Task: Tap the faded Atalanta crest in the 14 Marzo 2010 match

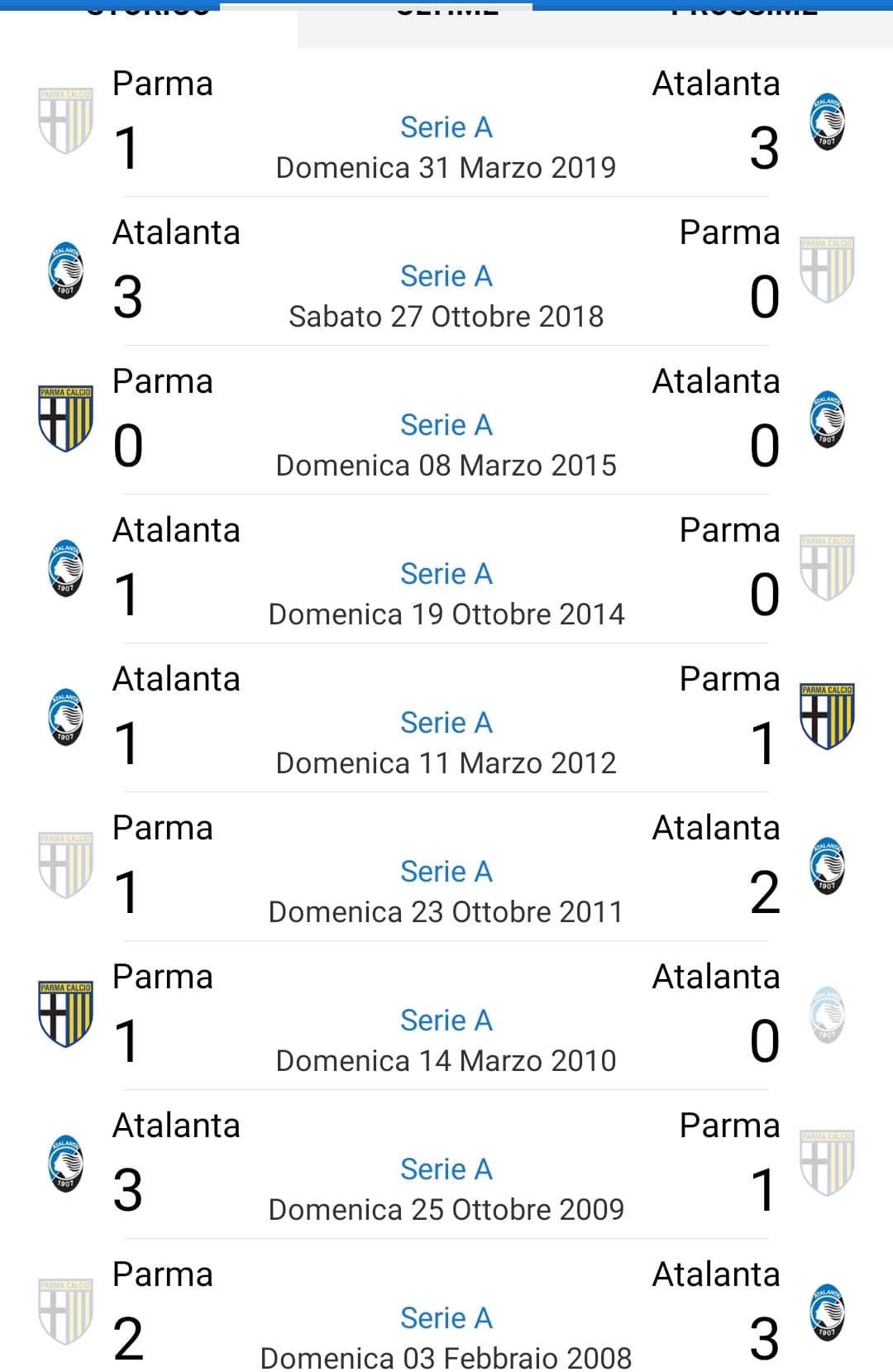Action: click(827, 1014)
